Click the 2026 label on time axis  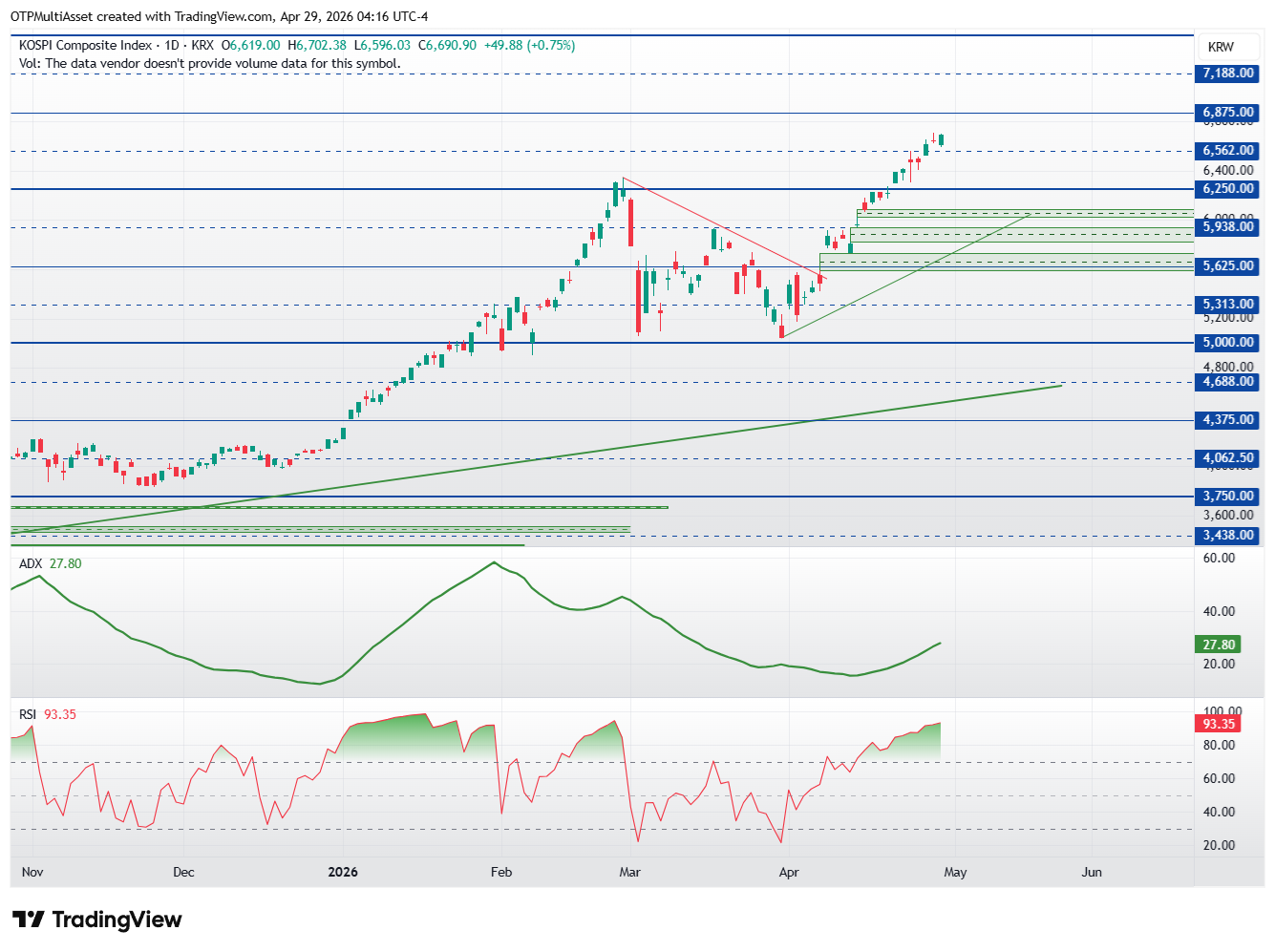click(343, 872)
